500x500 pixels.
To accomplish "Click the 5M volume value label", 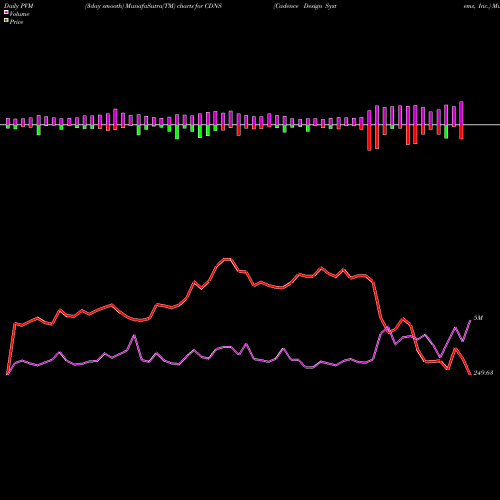I will tap(478, 318).
